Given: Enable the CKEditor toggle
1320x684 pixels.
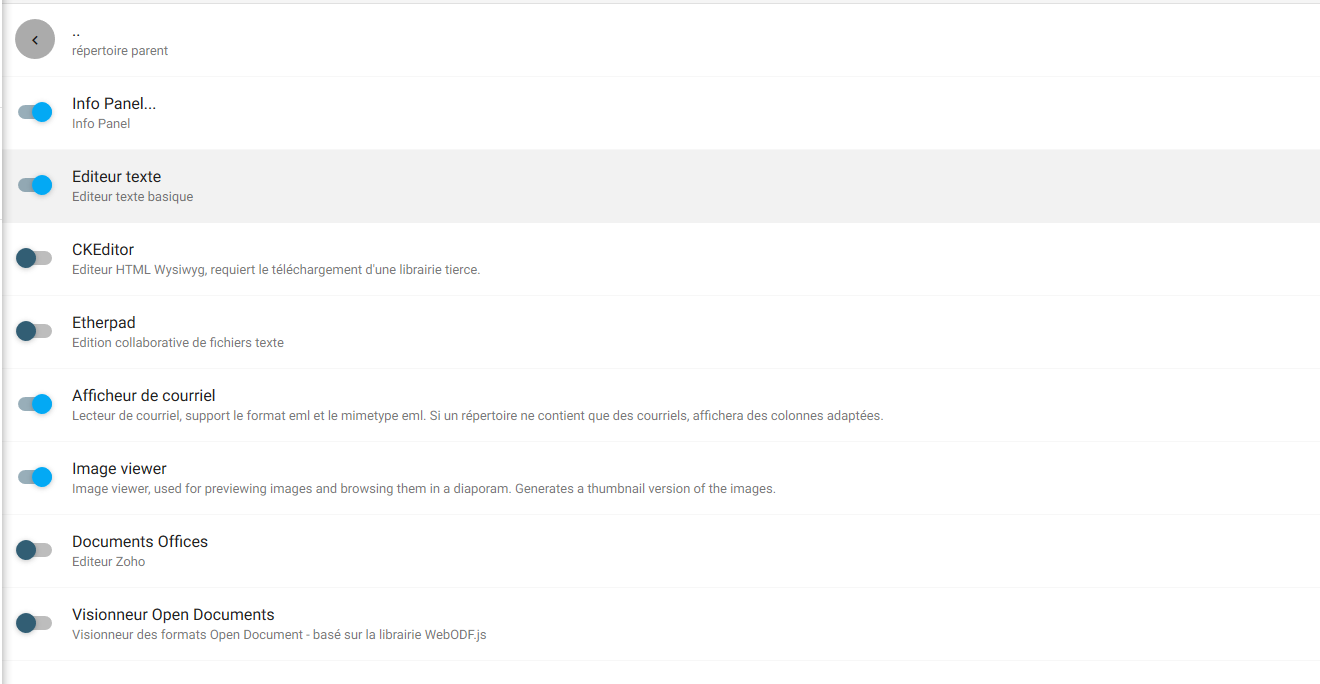Looking at the screenshot, I should [34, 258].
